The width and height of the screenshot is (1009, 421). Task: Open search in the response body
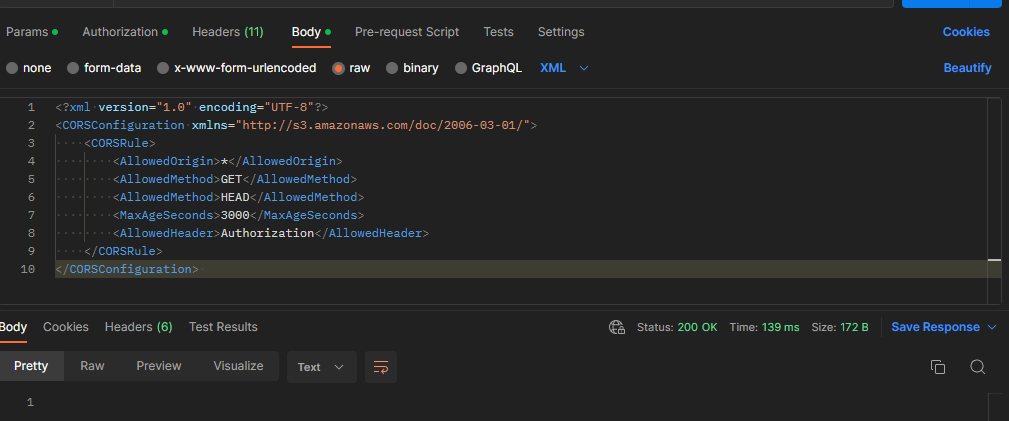(x=978, y=367)
